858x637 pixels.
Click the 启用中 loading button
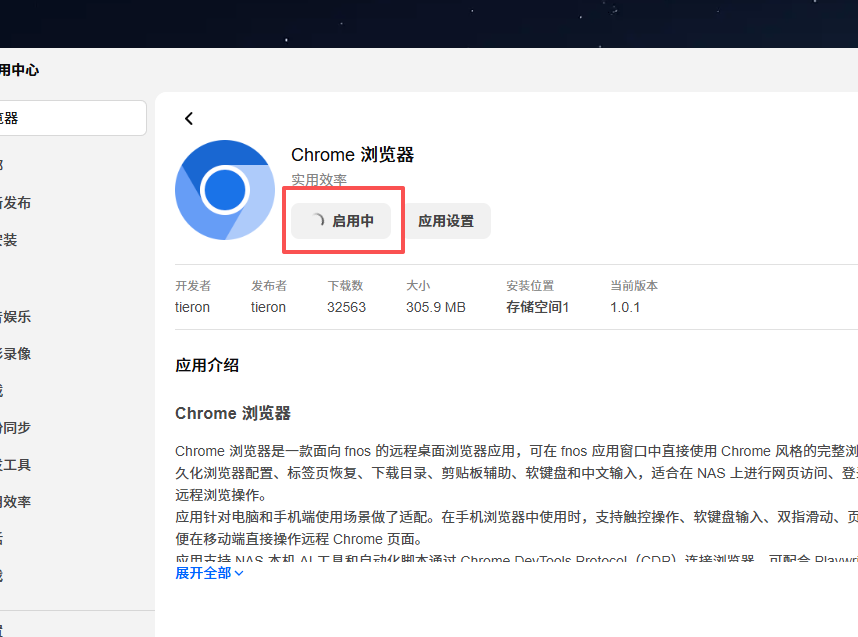click(x=341, y=221)
